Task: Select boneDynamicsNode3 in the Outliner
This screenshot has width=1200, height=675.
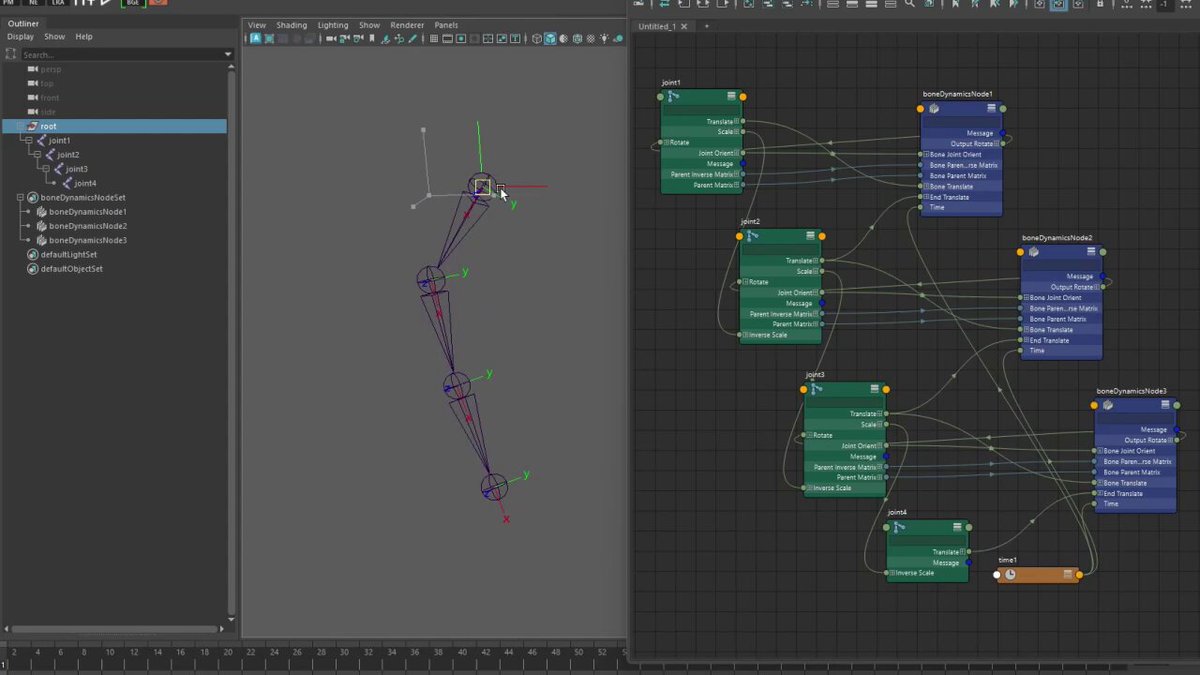Action: [x=88, y=240]
